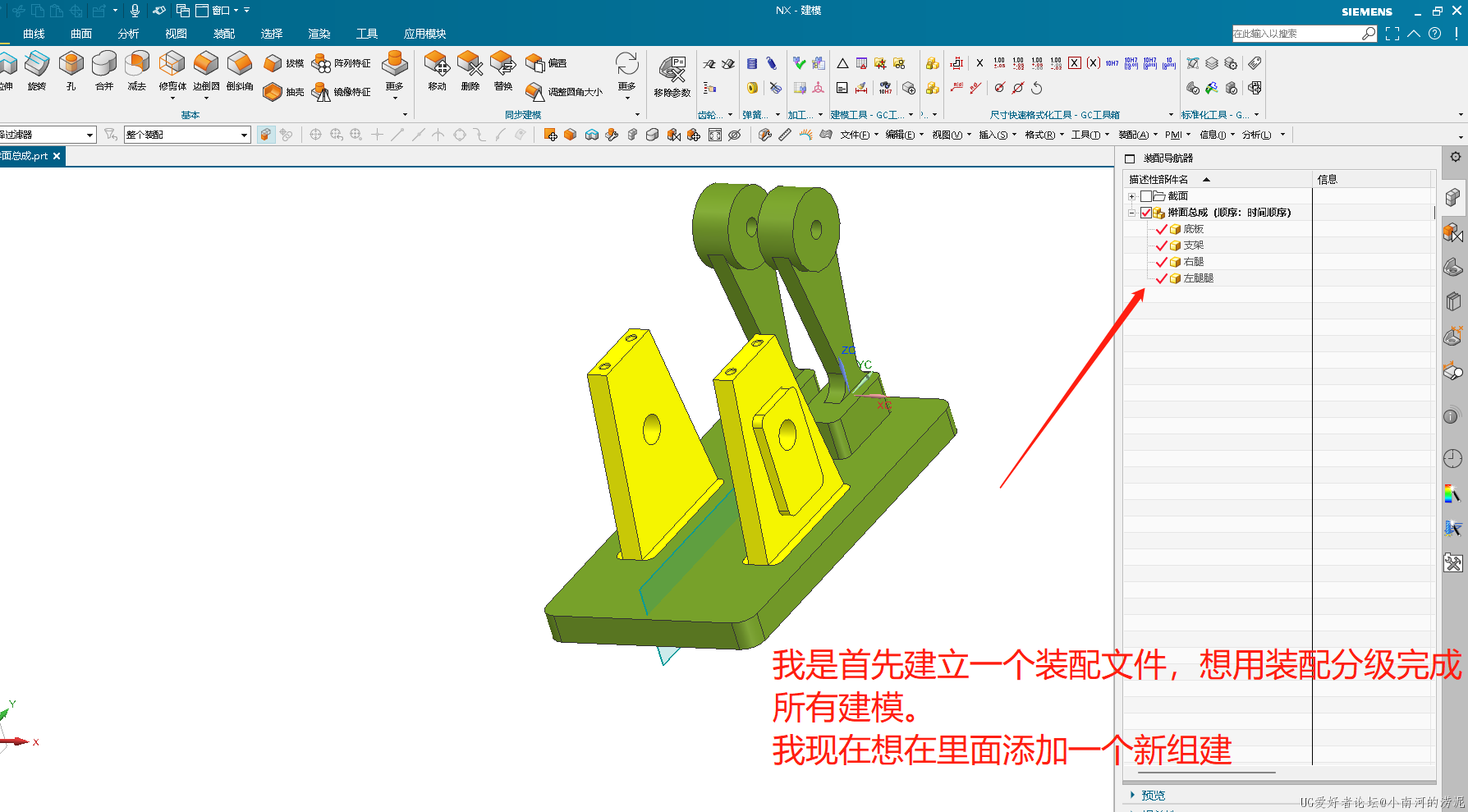1468x812 pixels.
Task: Open the selection filter type dropdown
Action: (48, 135)
